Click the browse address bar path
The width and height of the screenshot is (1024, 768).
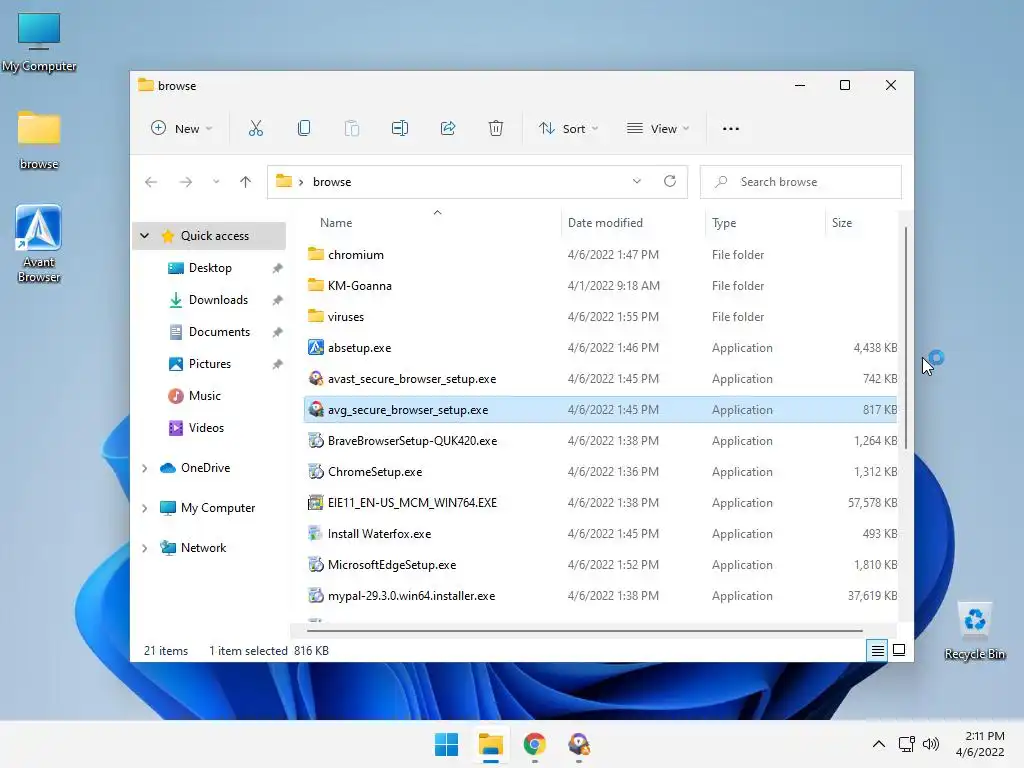332,182
